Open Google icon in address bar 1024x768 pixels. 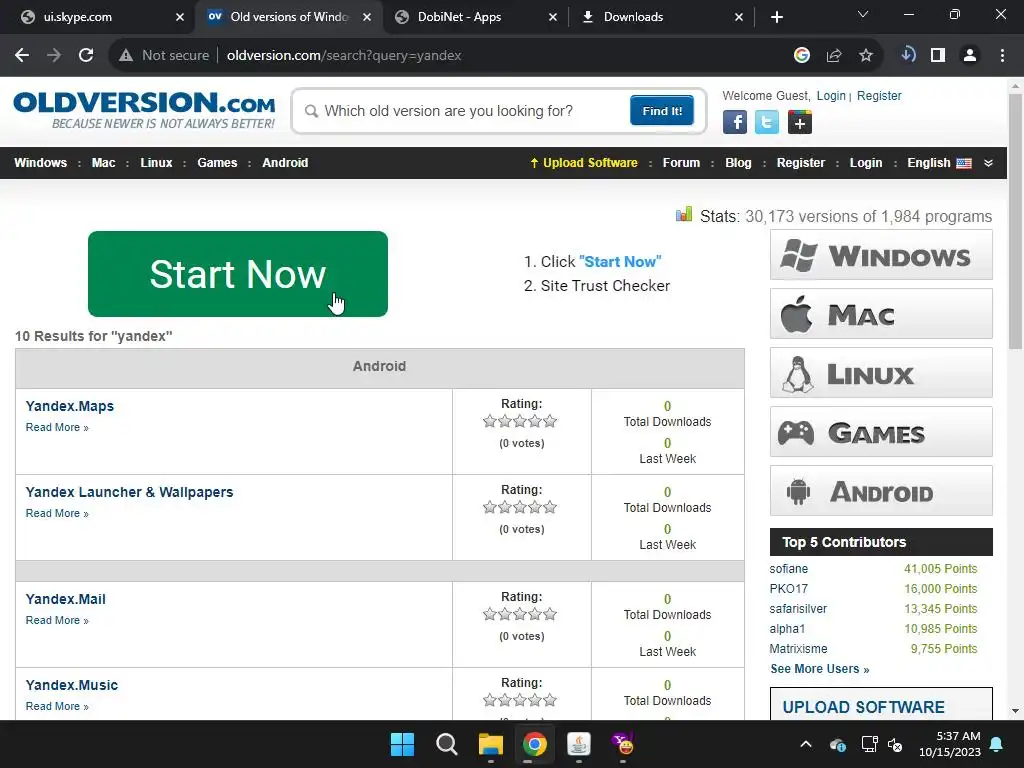click(x=802, y=56)
